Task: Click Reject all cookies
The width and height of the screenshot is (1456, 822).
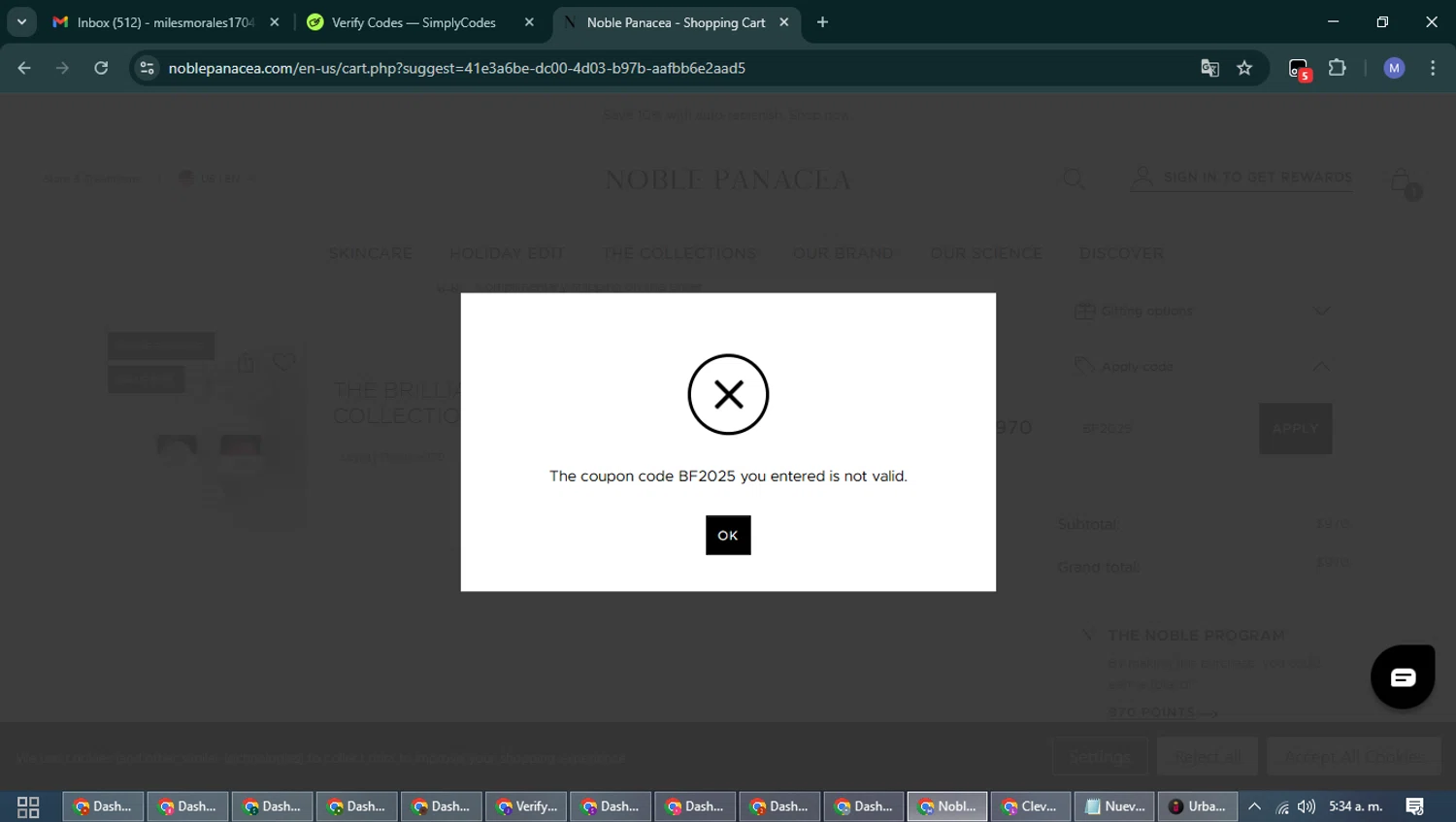Action: pyautogui.click(x=1208, y=756)
